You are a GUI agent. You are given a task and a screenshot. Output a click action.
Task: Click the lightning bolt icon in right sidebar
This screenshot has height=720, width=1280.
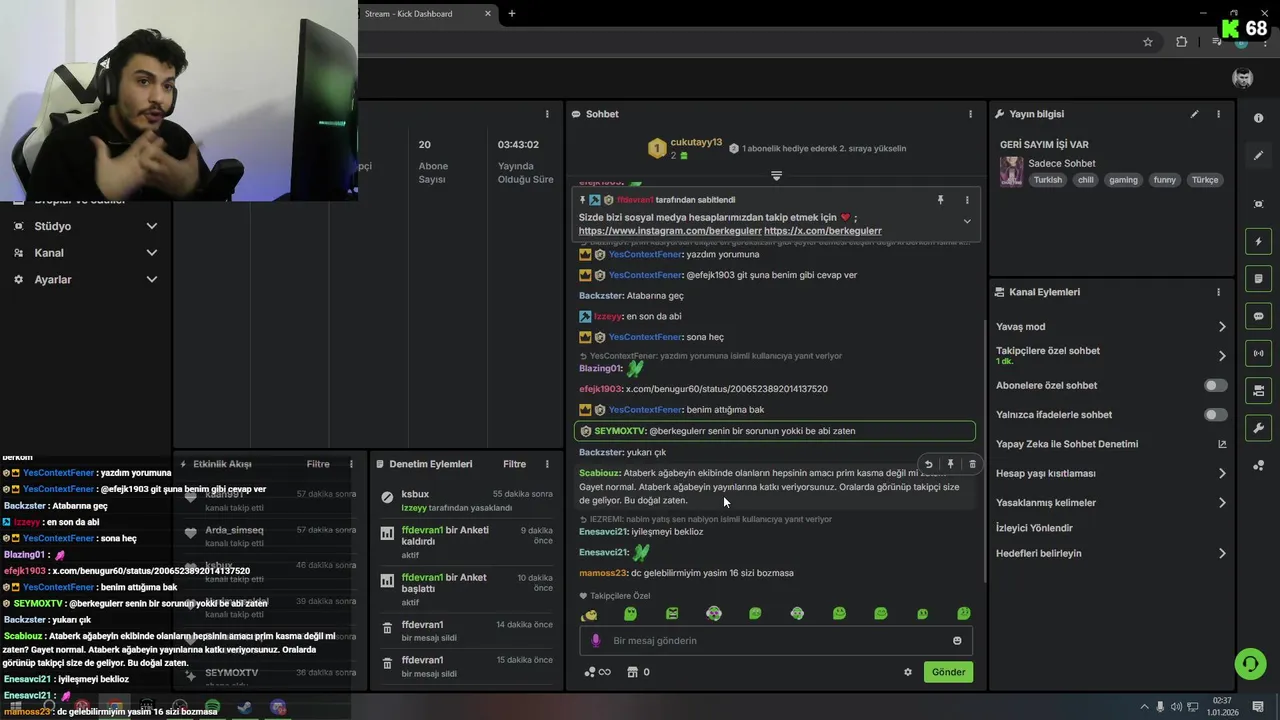[1258, 241]
